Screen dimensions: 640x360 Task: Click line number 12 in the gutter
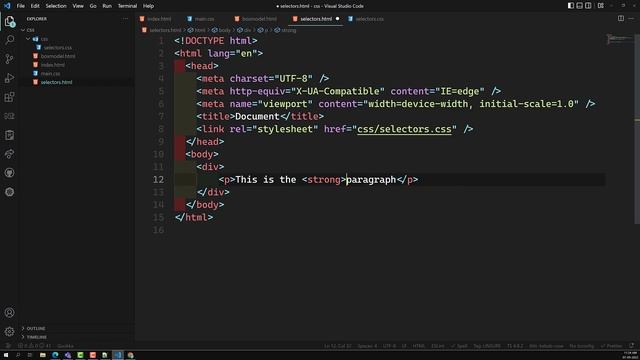(x=159, y=180)
